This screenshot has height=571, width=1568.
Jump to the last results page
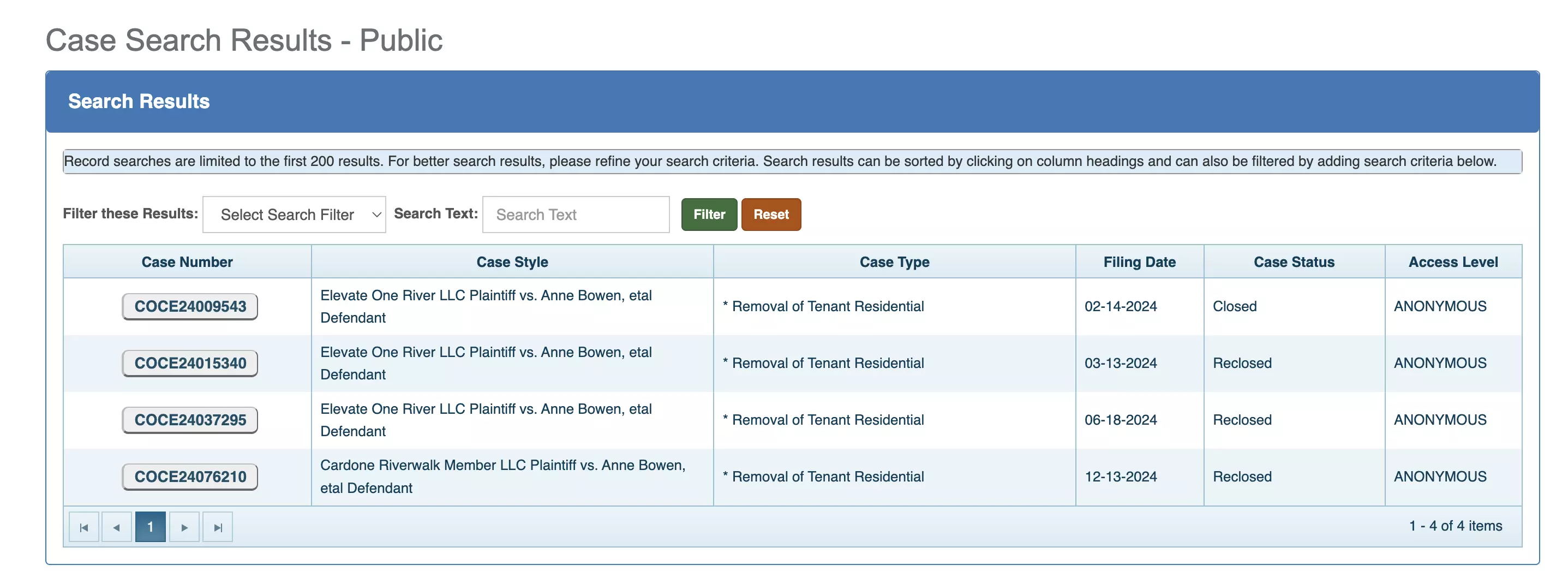point(218,527)
